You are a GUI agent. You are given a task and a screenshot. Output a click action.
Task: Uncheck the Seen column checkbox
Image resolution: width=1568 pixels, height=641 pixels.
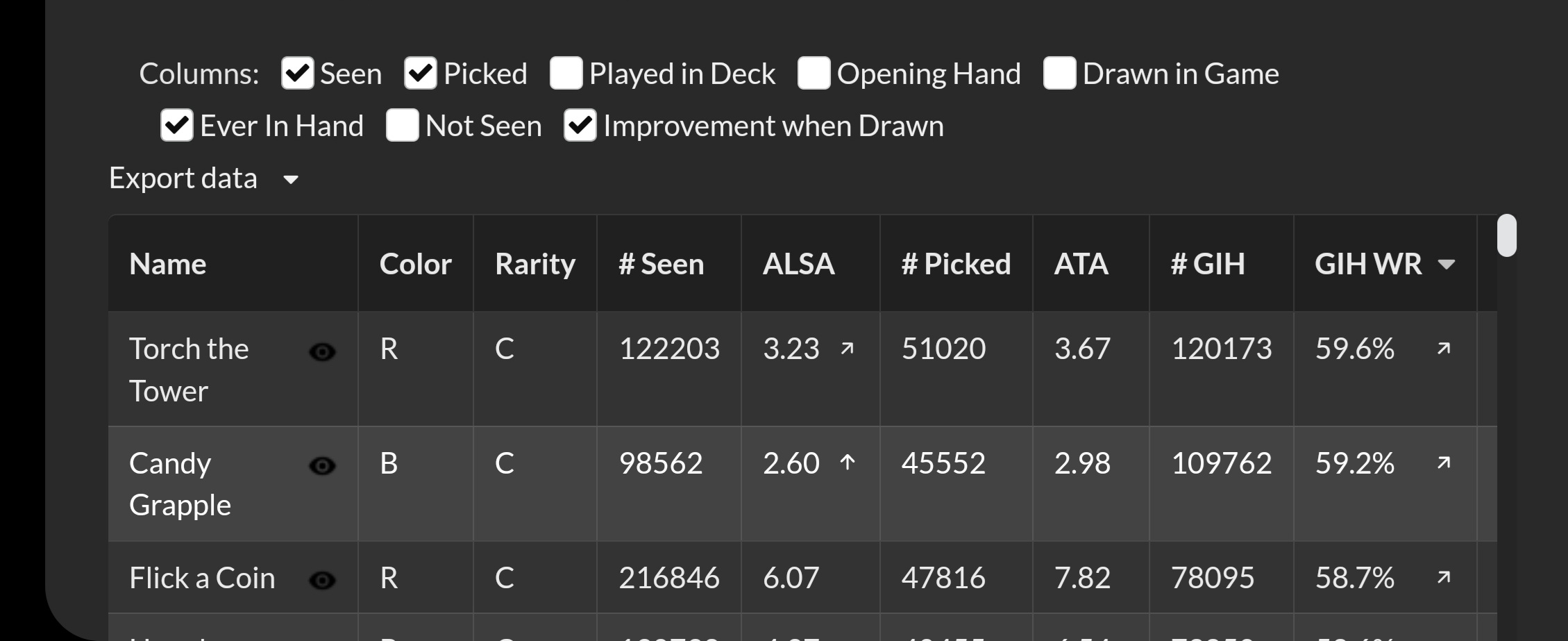298,74
